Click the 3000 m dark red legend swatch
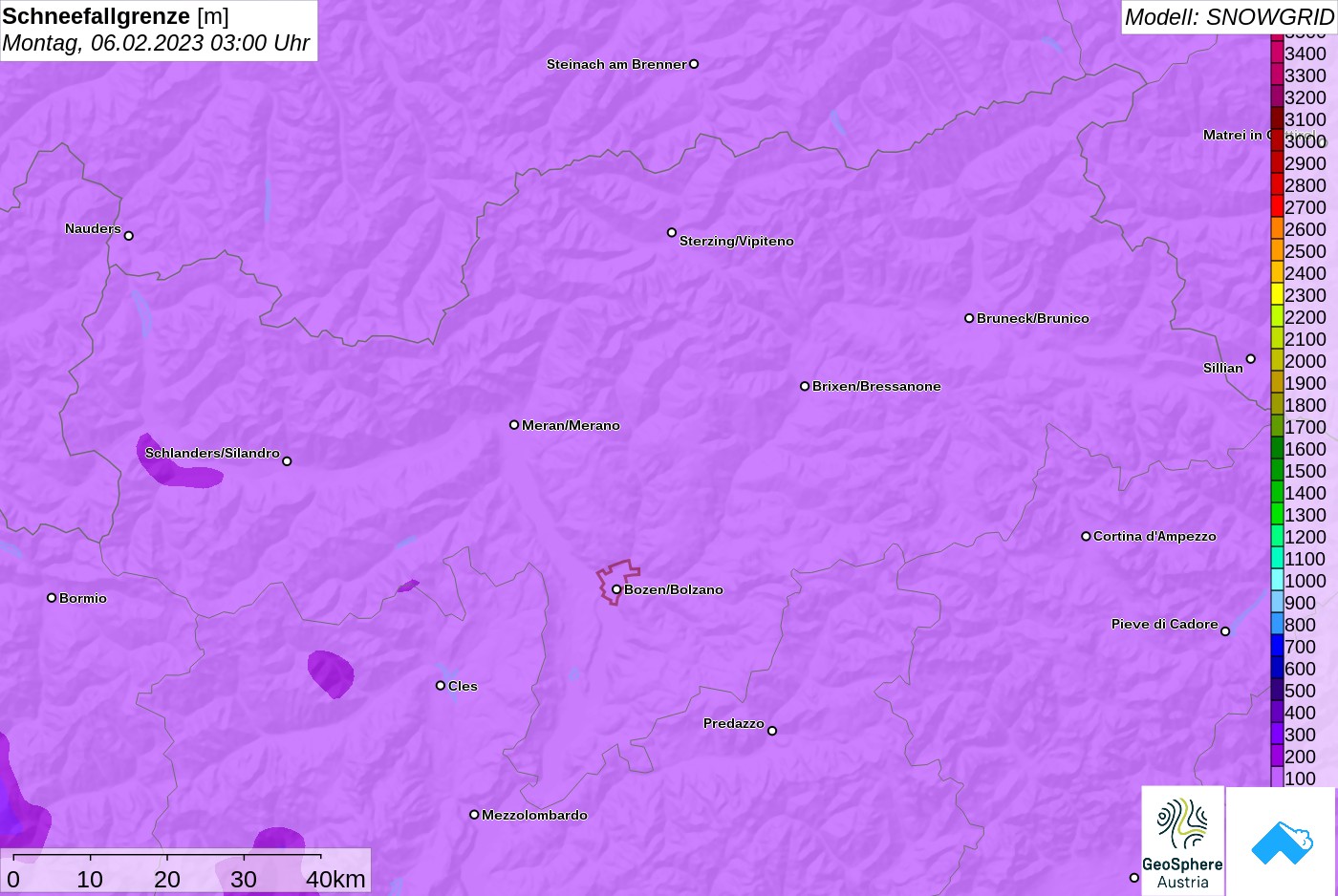The image size is (1338, 896). point(1277,139)
